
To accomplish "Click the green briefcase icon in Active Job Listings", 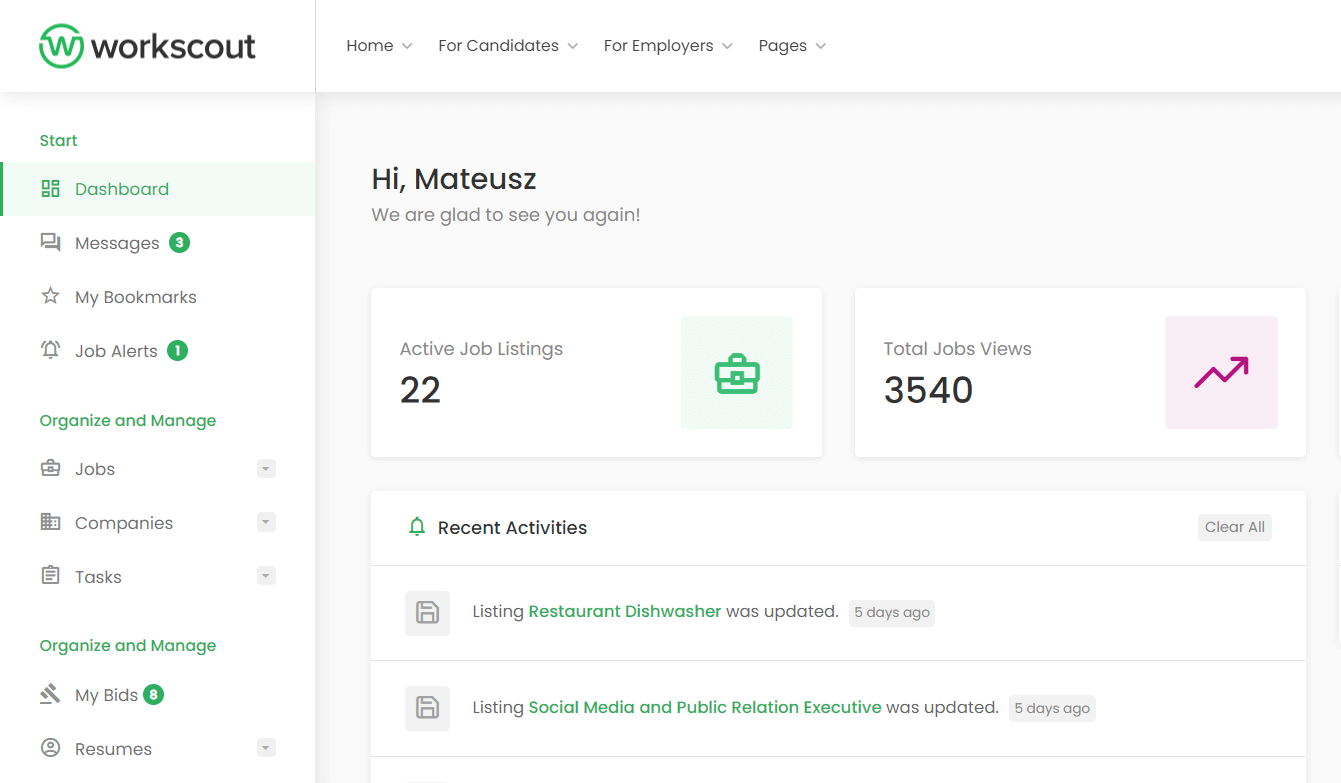I will tap(737, 373).
